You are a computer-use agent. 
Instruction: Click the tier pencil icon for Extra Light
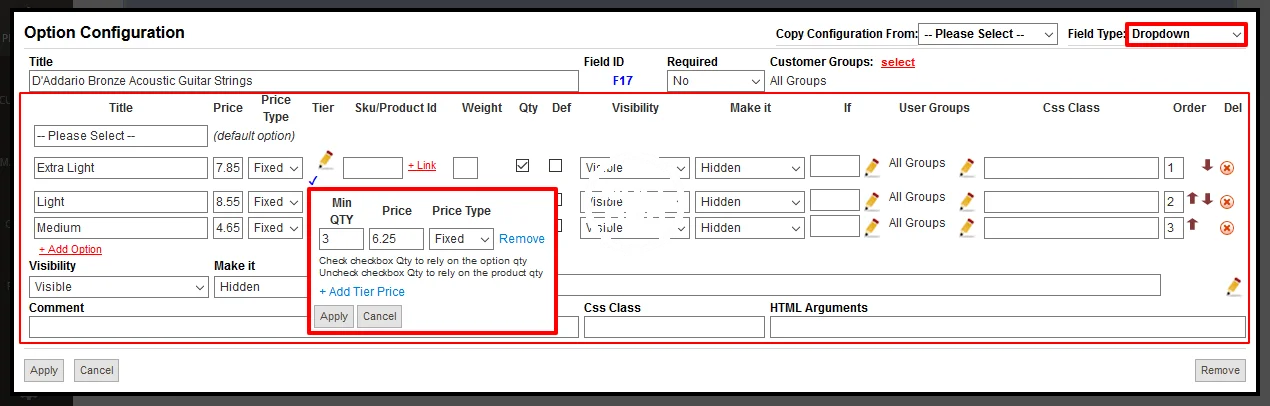(325, 160)
